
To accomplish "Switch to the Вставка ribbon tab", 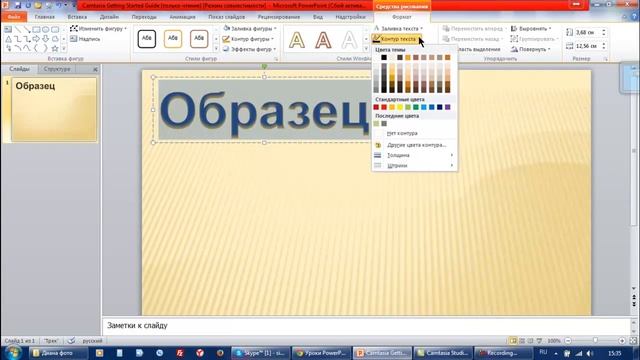I will pos(77,17).
